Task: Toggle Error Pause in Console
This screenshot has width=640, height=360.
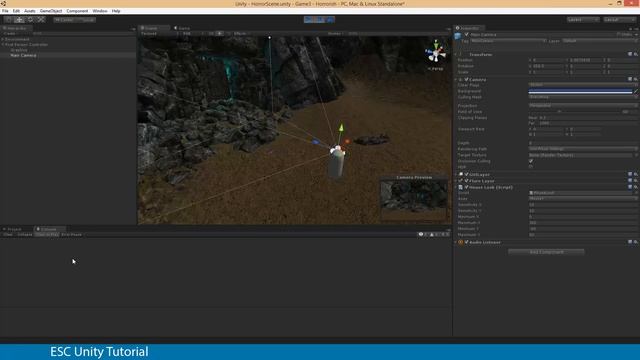Action: point(71,235)
